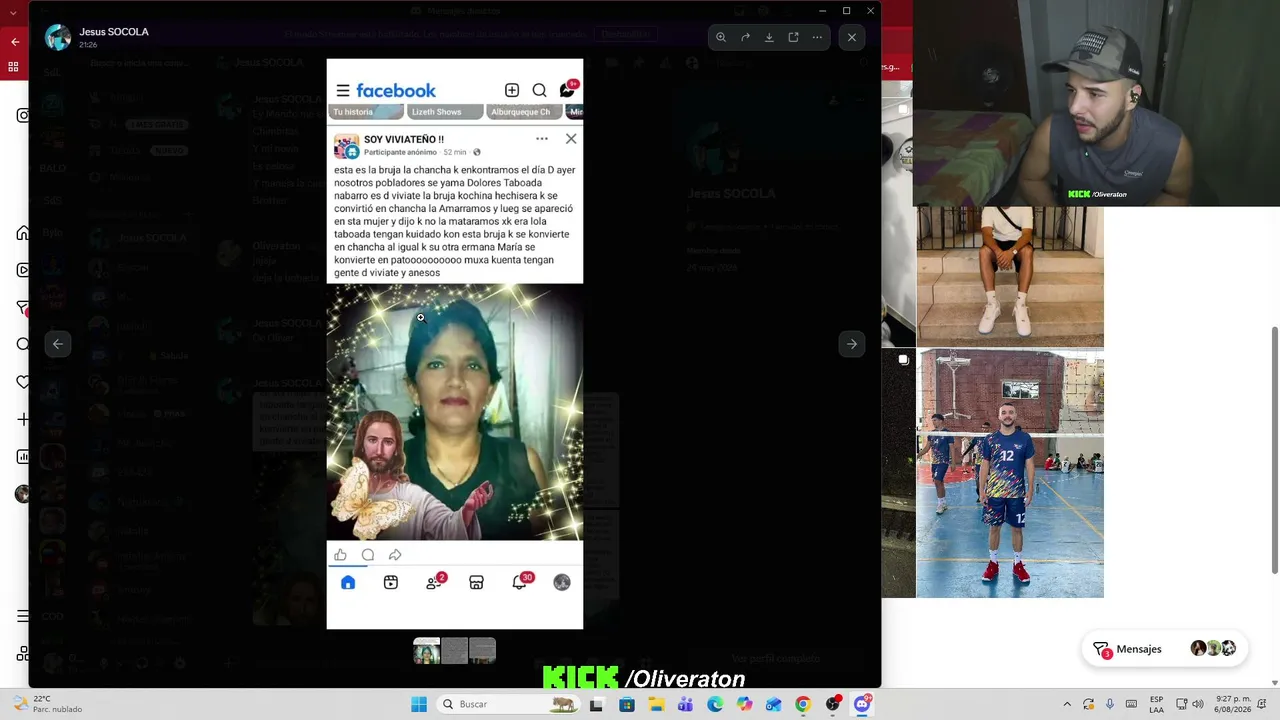Open the weather widget showing 22°C
Image resolution: width=1280 pixels, height=720 pixels.
tap(48, 704)
